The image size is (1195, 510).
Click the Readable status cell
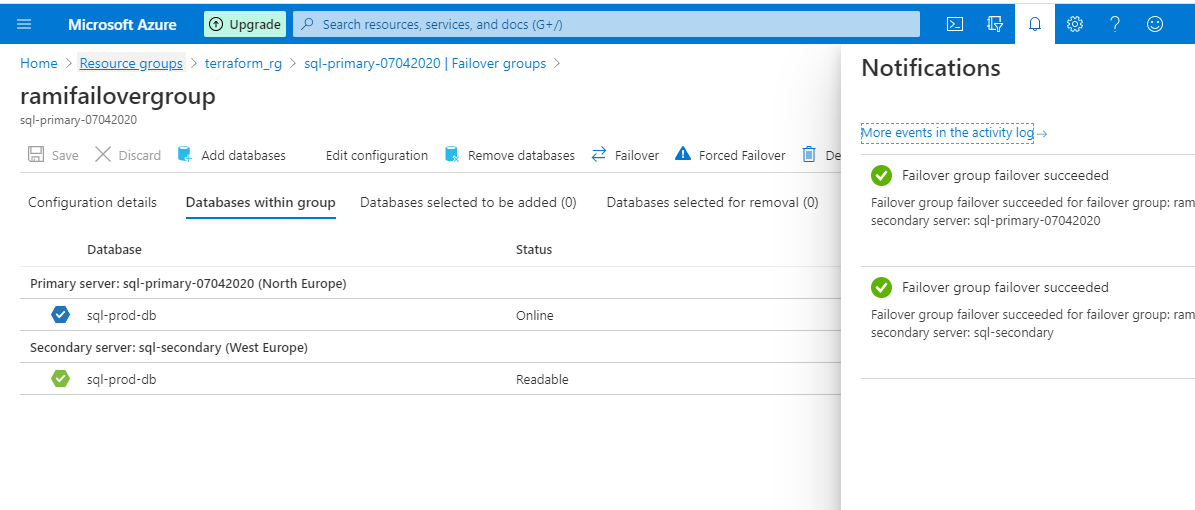542,379
